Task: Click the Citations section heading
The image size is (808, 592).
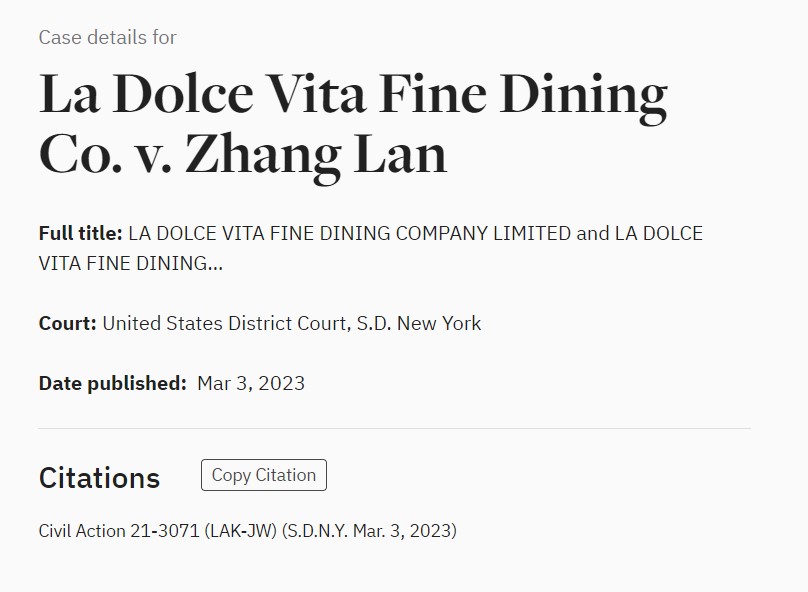Action: [x=99, y=478]
